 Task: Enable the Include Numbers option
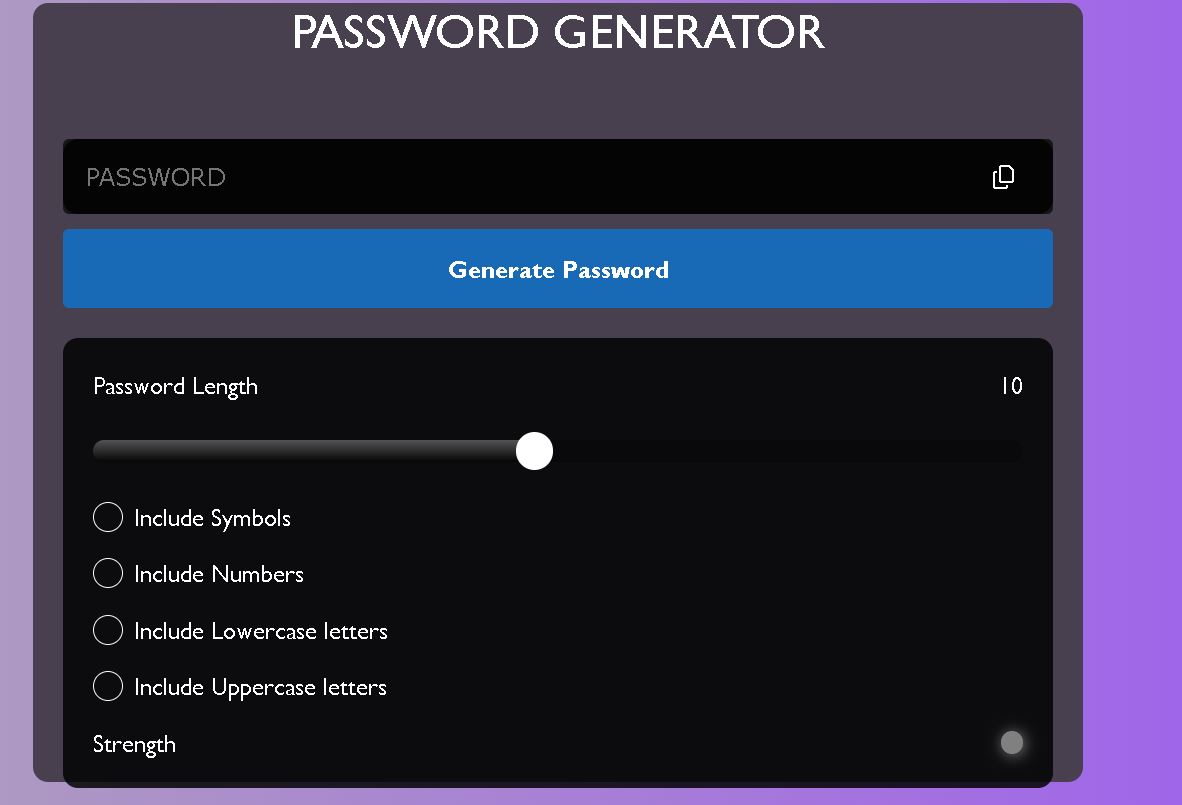point(108,573)
